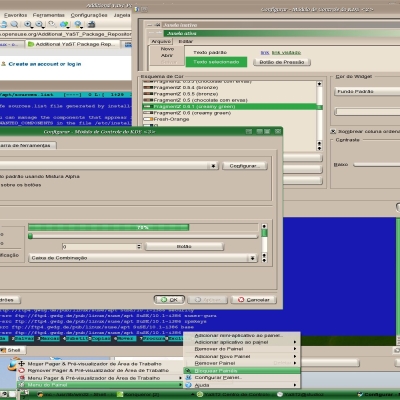This screenshot has width=400, height=400.
Task: Click Create an account or log in link
Action: pyautogui.click(x=45, y=64)
